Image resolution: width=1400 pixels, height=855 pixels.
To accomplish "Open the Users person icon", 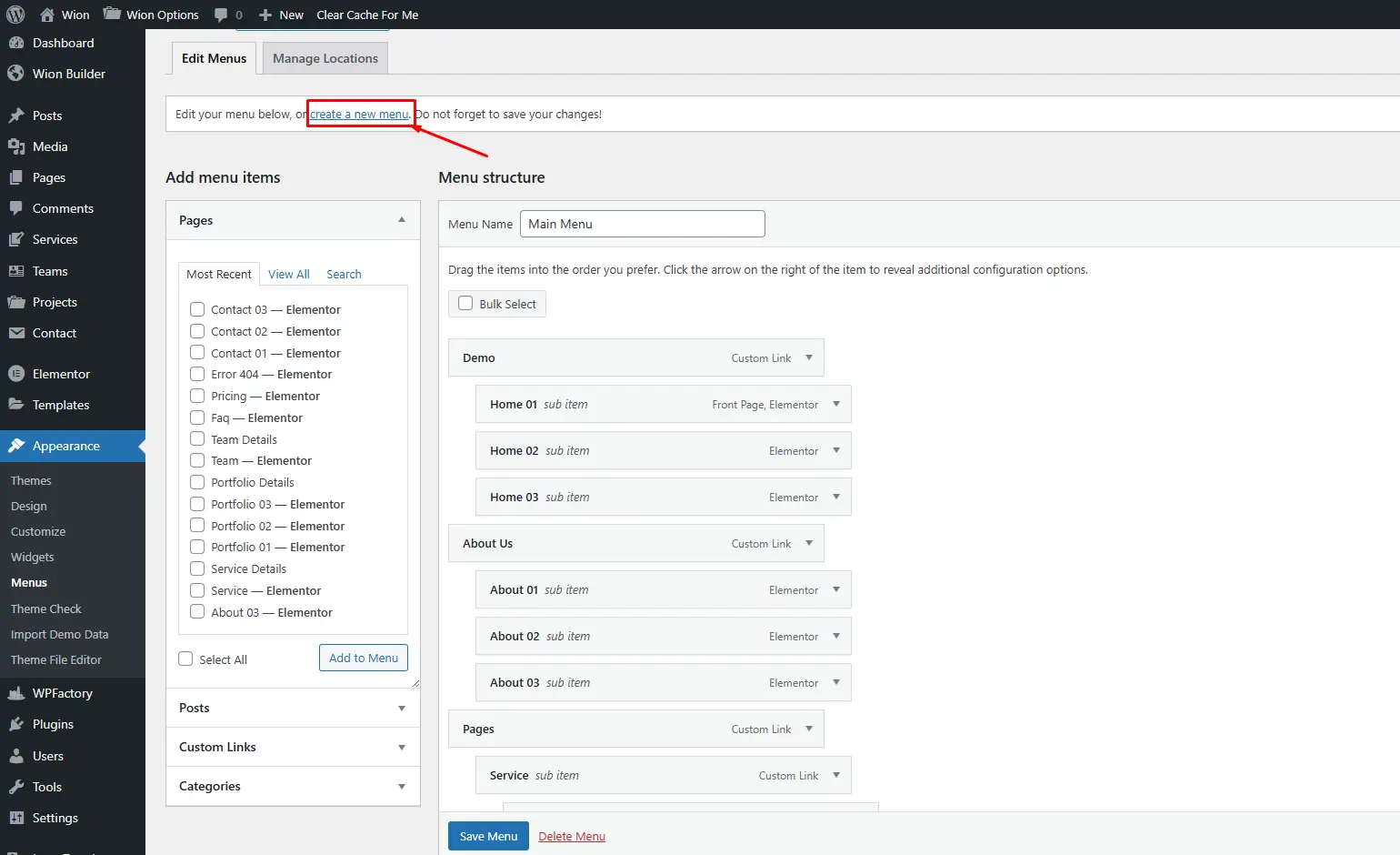I will point(16,756).
